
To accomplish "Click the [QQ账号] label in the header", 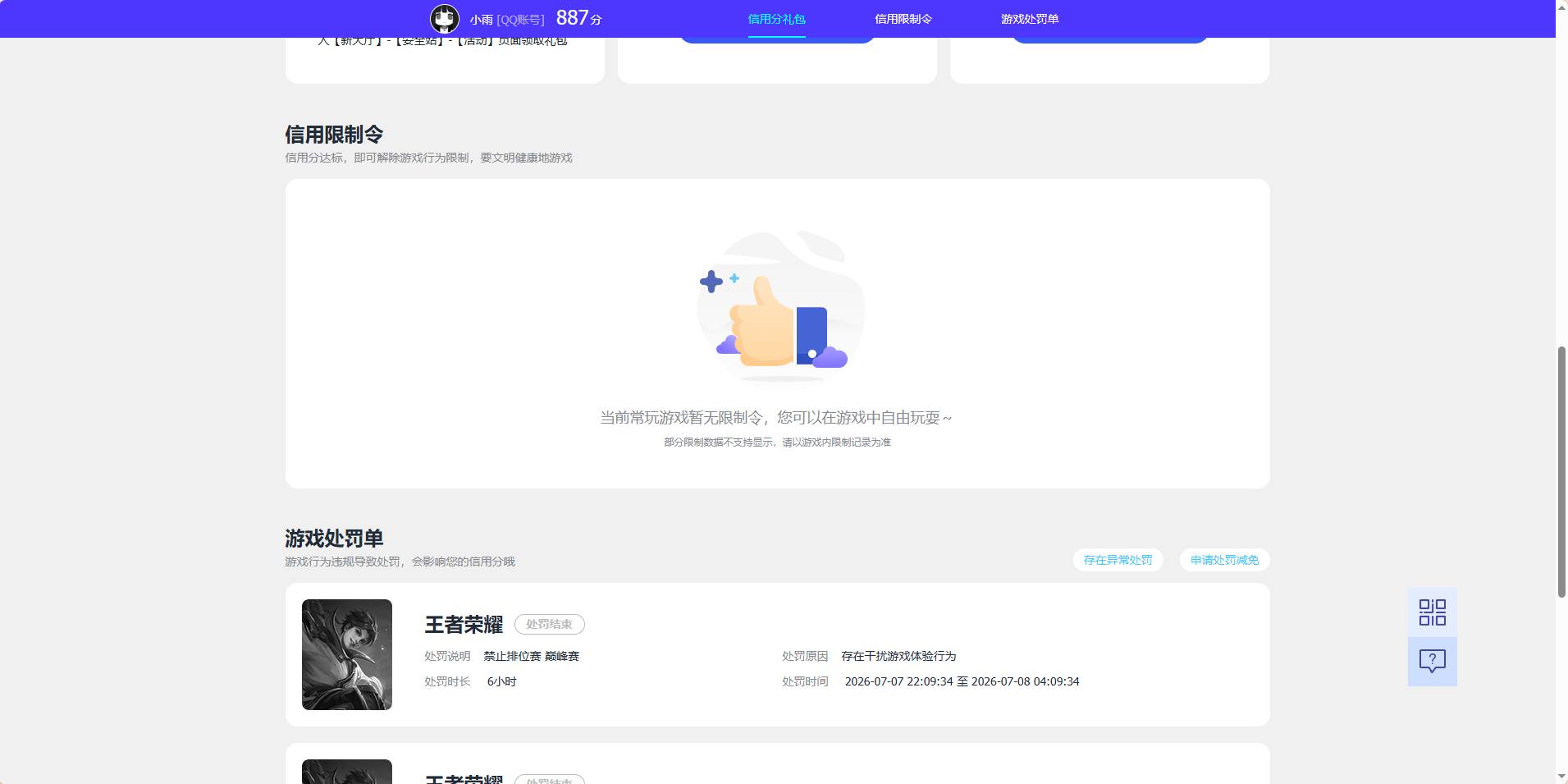I will (x=520, y=19).
